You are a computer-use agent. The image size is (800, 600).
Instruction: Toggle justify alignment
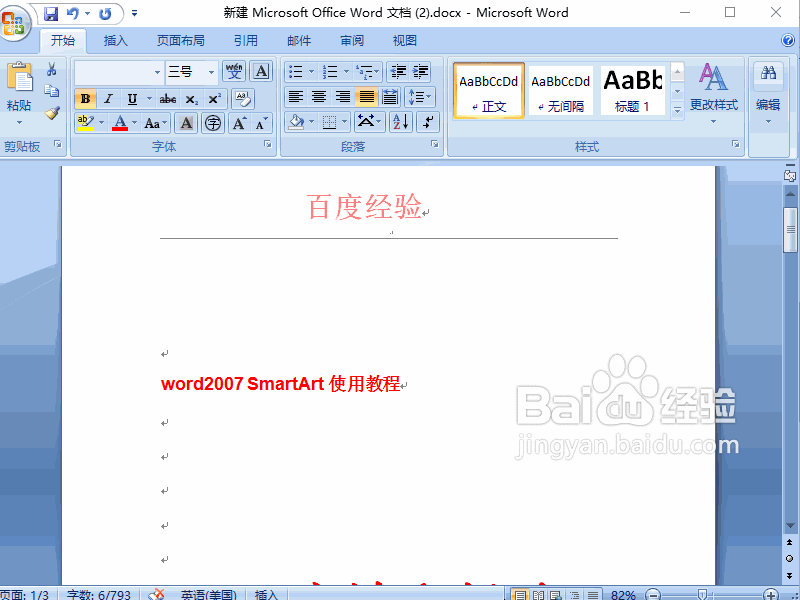366,96
